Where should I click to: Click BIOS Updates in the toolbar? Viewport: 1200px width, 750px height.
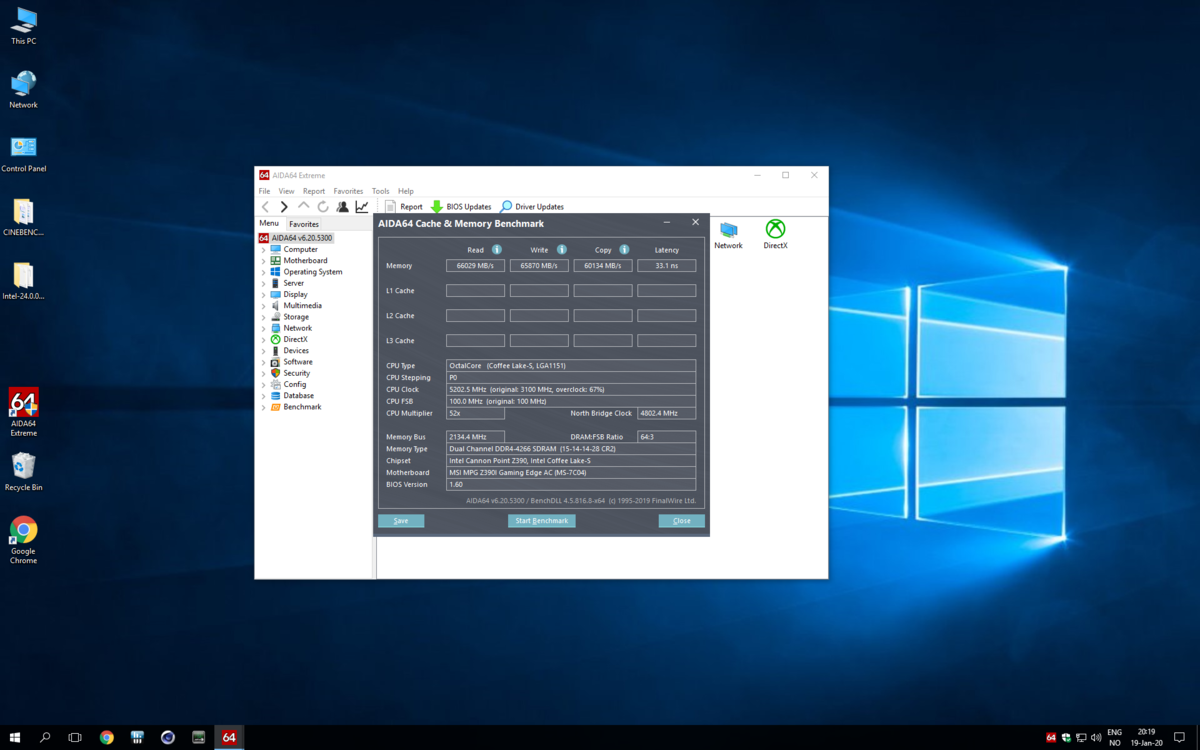[461, 207]
